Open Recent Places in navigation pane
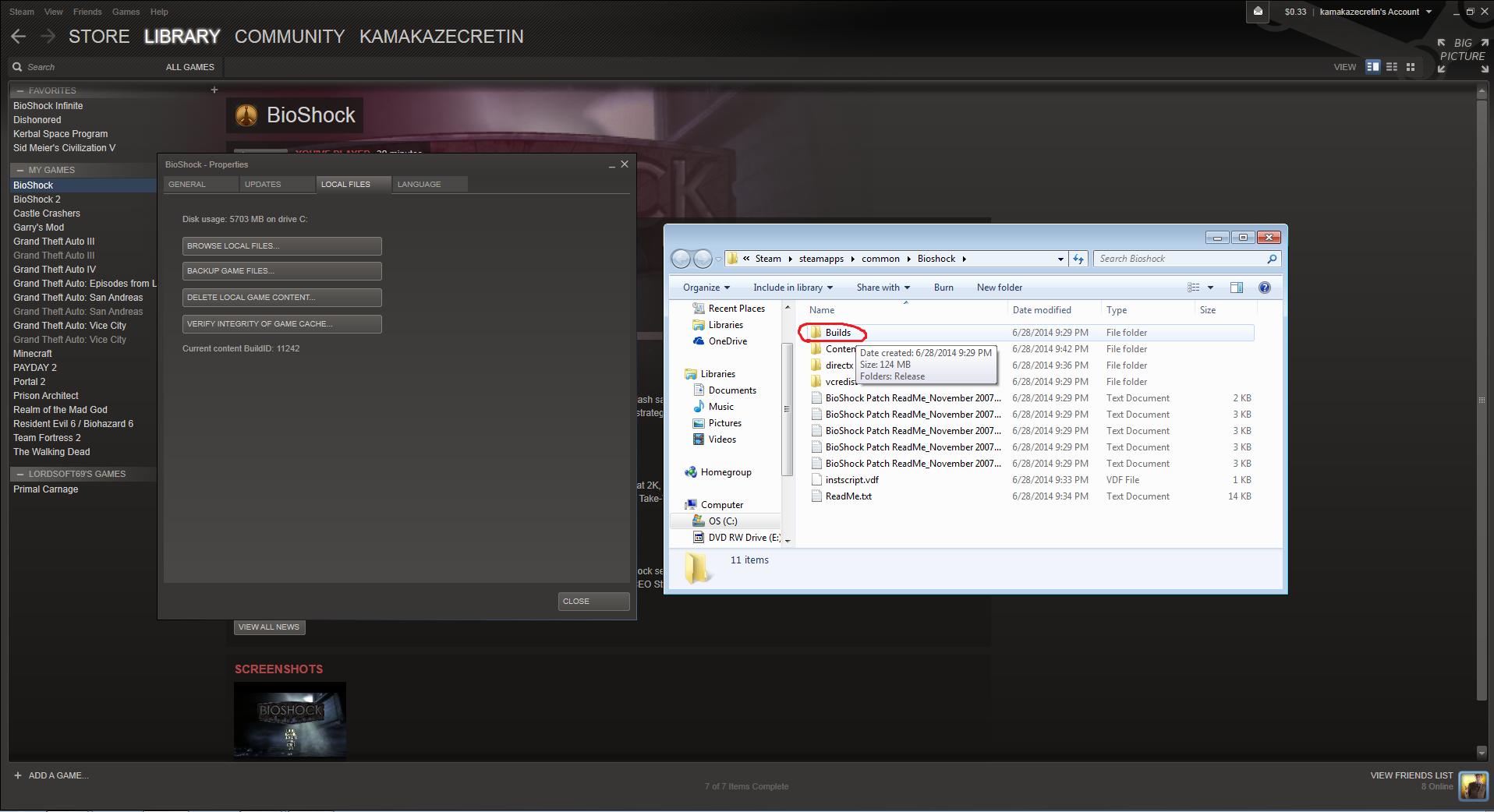The image size is (1494, 812). coord(728,309)
